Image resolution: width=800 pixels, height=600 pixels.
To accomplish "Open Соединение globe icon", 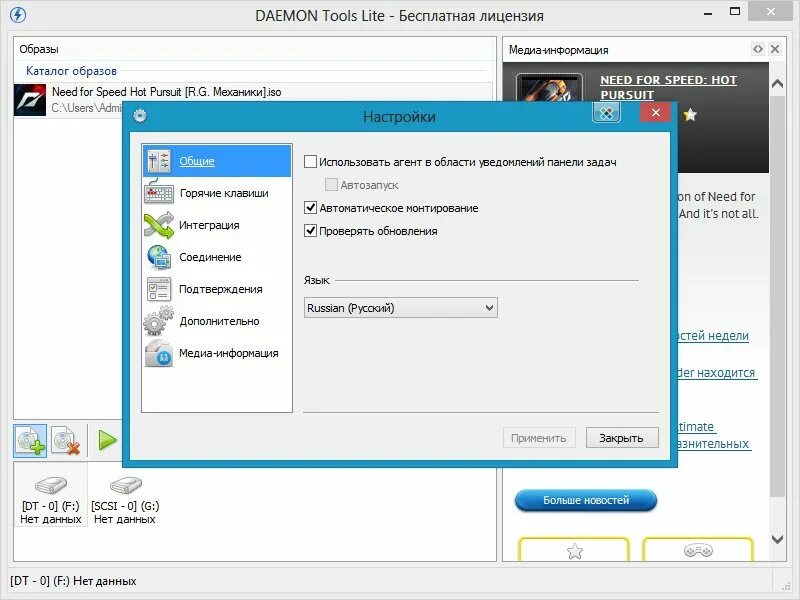I will point(159,257).
